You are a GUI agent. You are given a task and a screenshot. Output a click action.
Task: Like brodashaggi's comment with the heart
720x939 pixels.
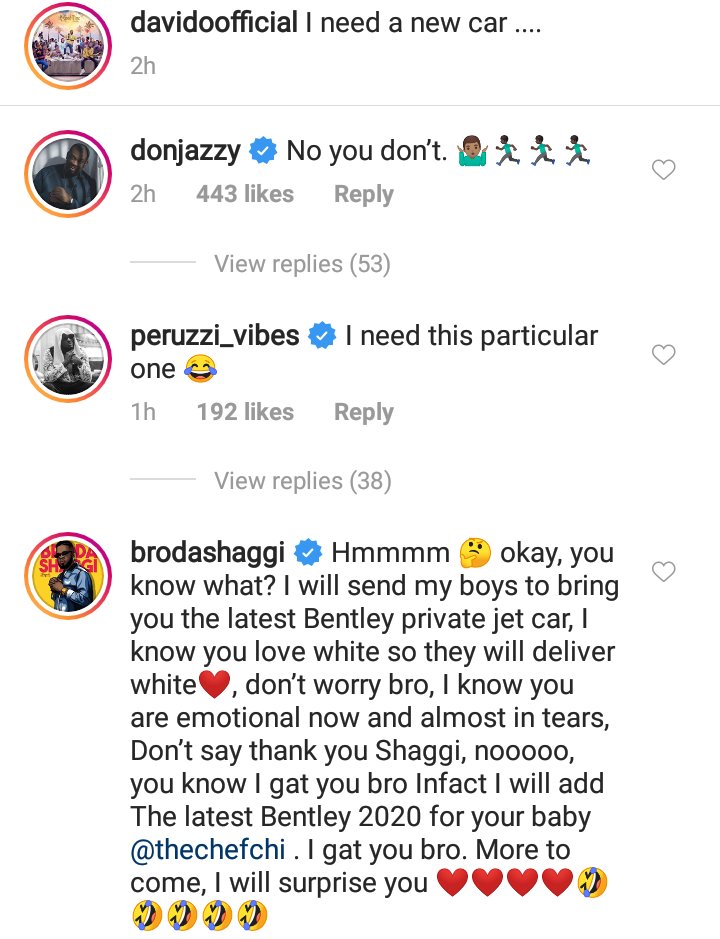pos(663,572)
